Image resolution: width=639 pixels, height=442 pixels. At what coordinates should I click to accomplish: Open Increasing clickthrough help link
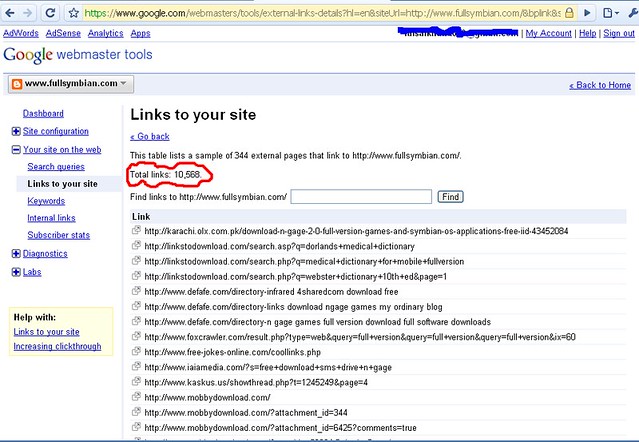tap(57, 346)
